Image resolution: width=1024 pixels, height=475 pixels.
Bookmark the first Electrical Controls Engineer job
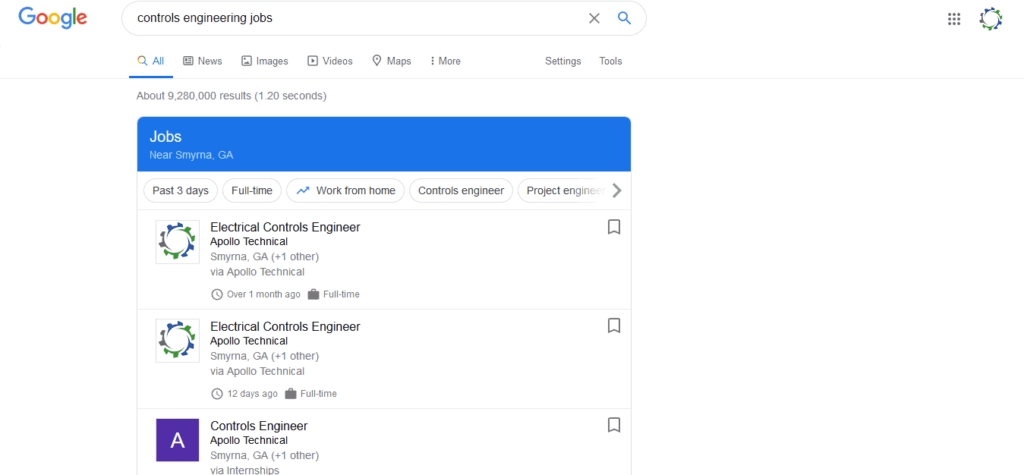pyautogui.click(x=614, y=227)
